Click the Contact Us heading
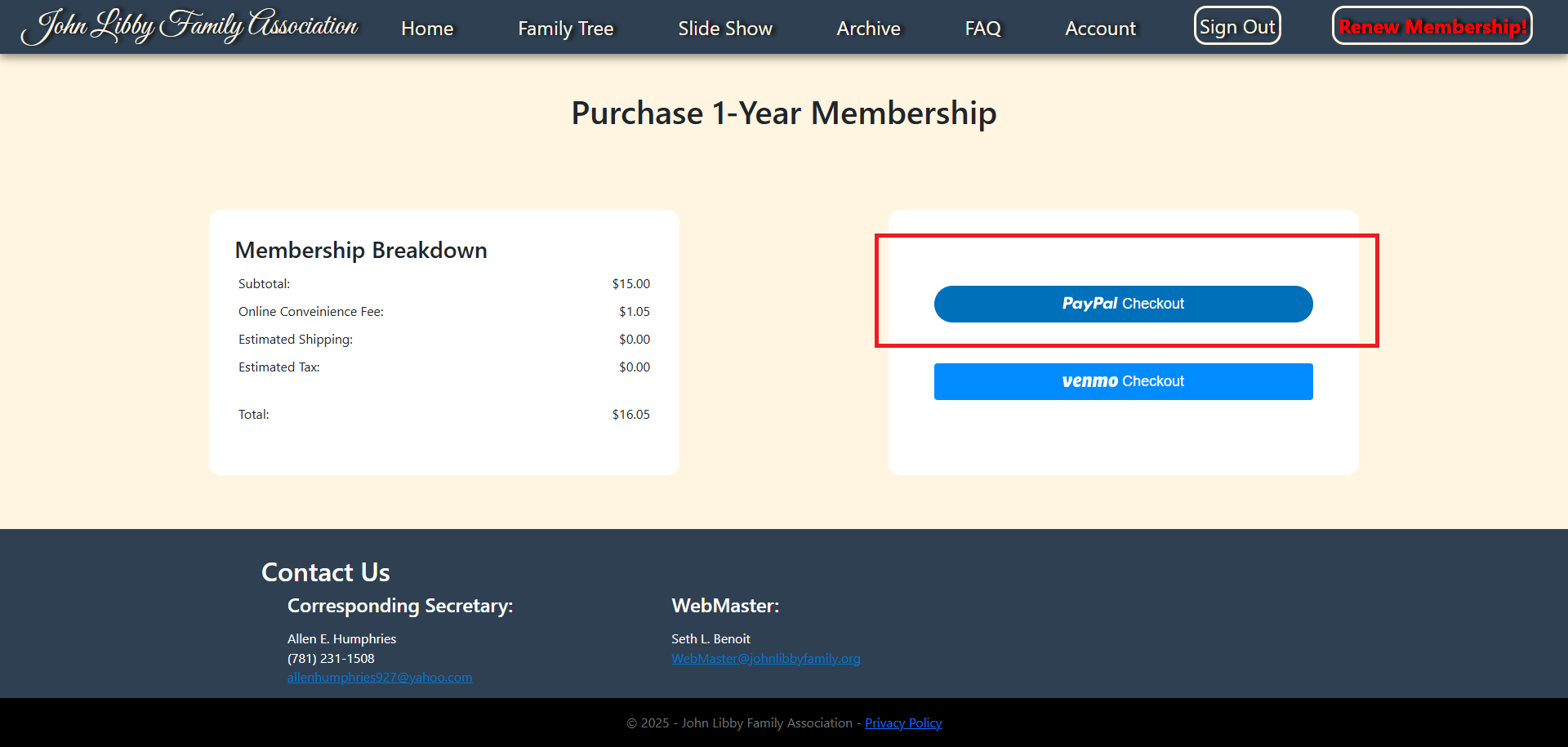This screenshot has width=1568, height=747. point(326,572)
